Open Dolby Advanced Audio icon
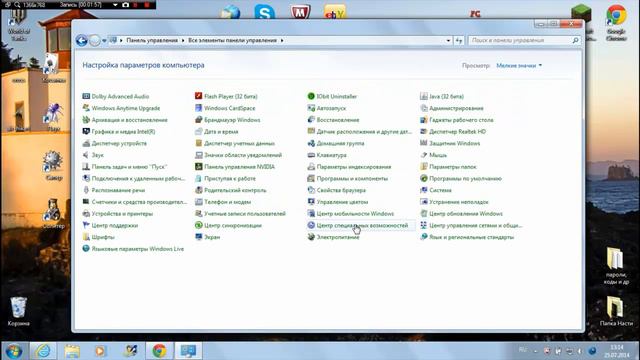 (86, 96)
